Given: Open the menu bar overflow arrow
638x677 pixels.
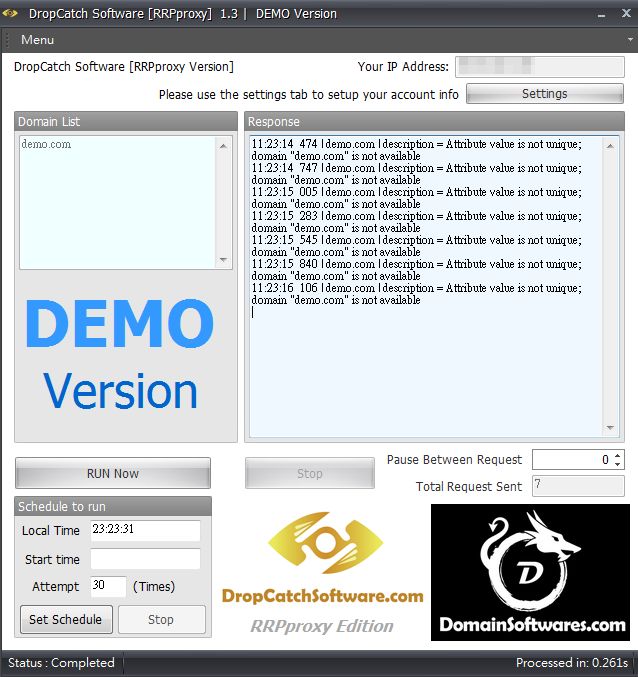Looking at the screenshot, I should 630,39.
